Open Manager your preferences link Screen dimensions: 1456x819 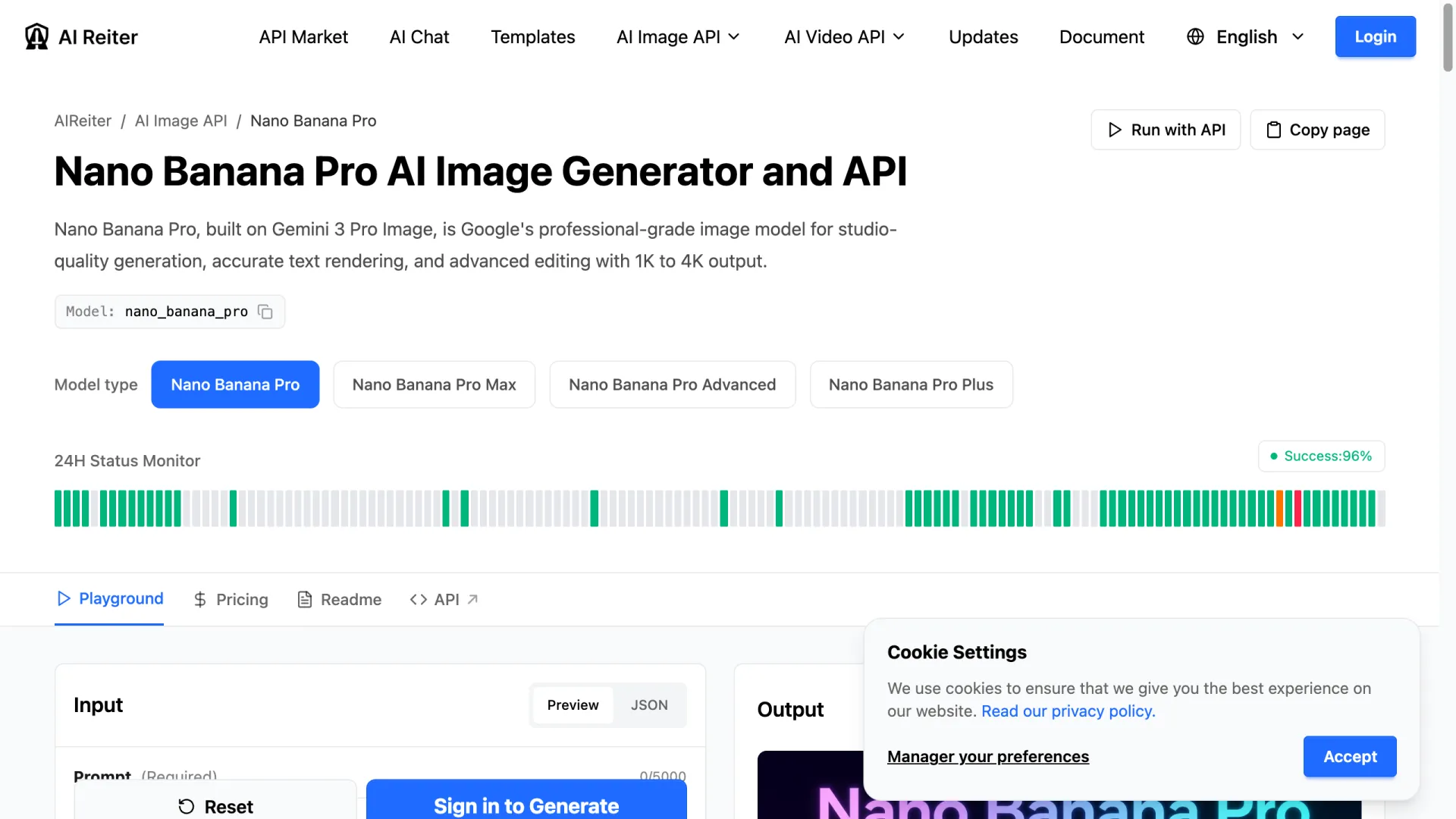tap(988, 756)
